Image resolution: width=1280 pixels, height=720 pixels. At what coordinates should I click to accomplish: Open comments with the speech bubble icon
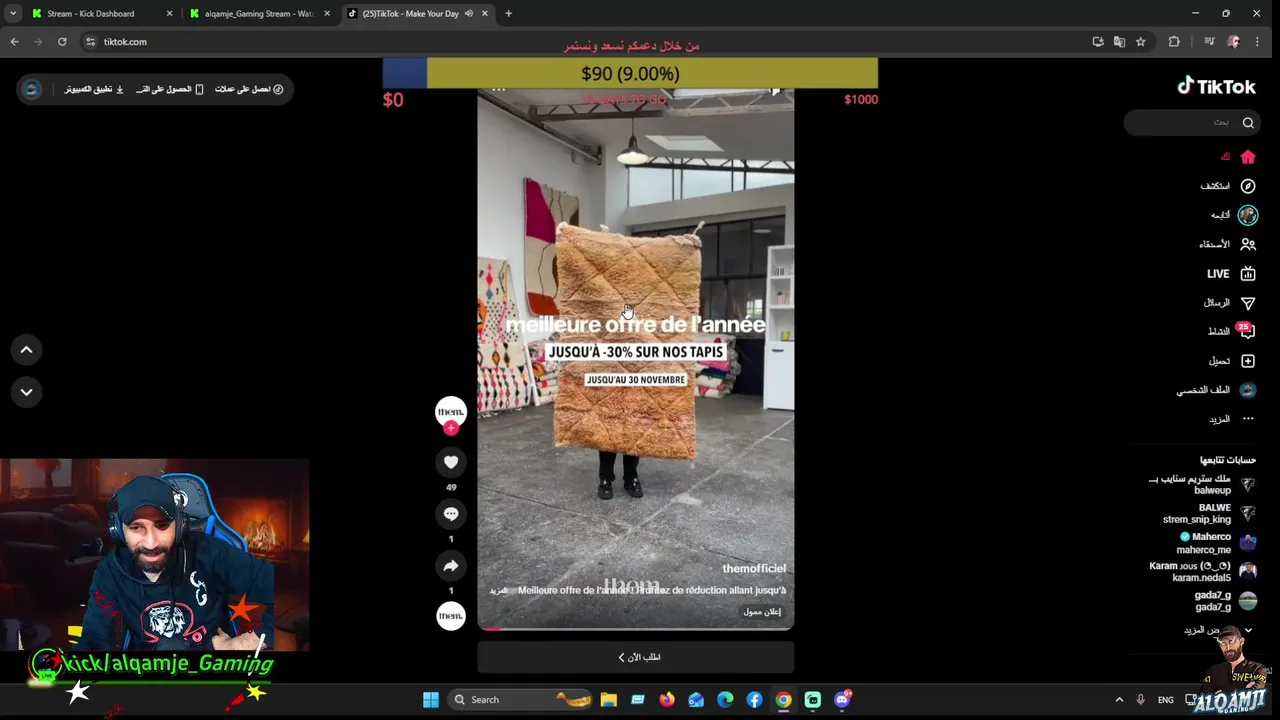[451, 514]
